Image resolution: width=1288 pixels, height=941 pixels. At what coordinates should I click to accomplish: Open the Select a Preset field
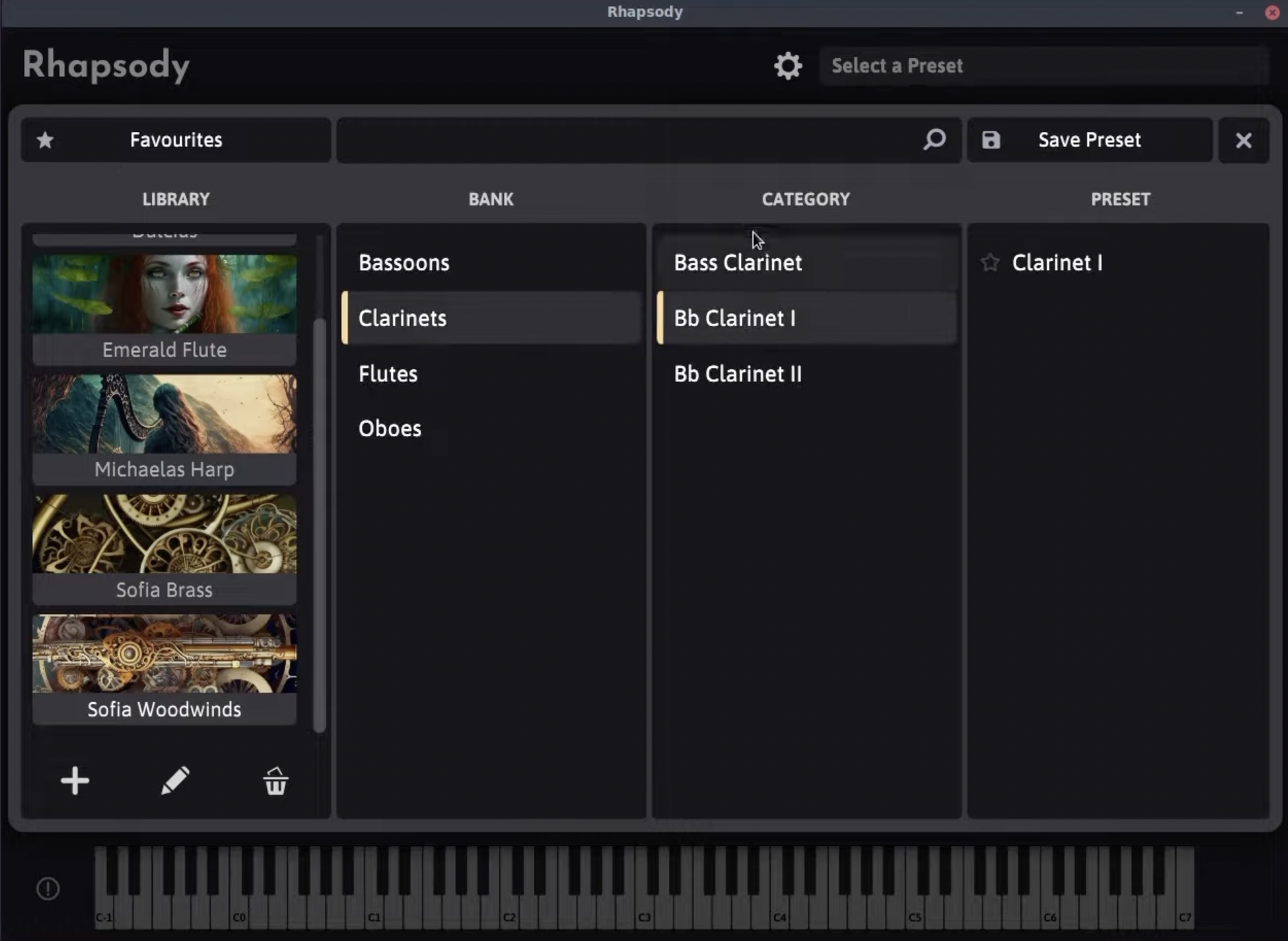coord(1044,66)
